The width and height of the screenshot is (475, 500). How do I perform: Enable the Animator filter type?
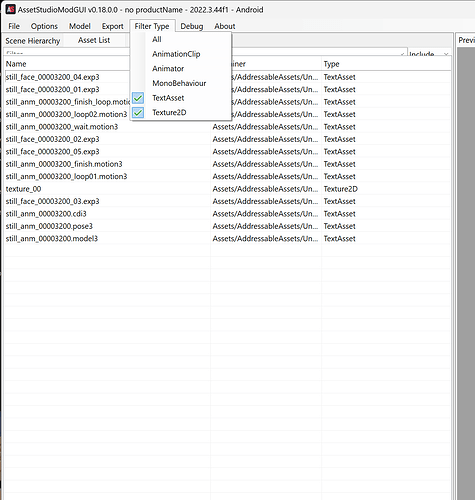tap(168, 69)
